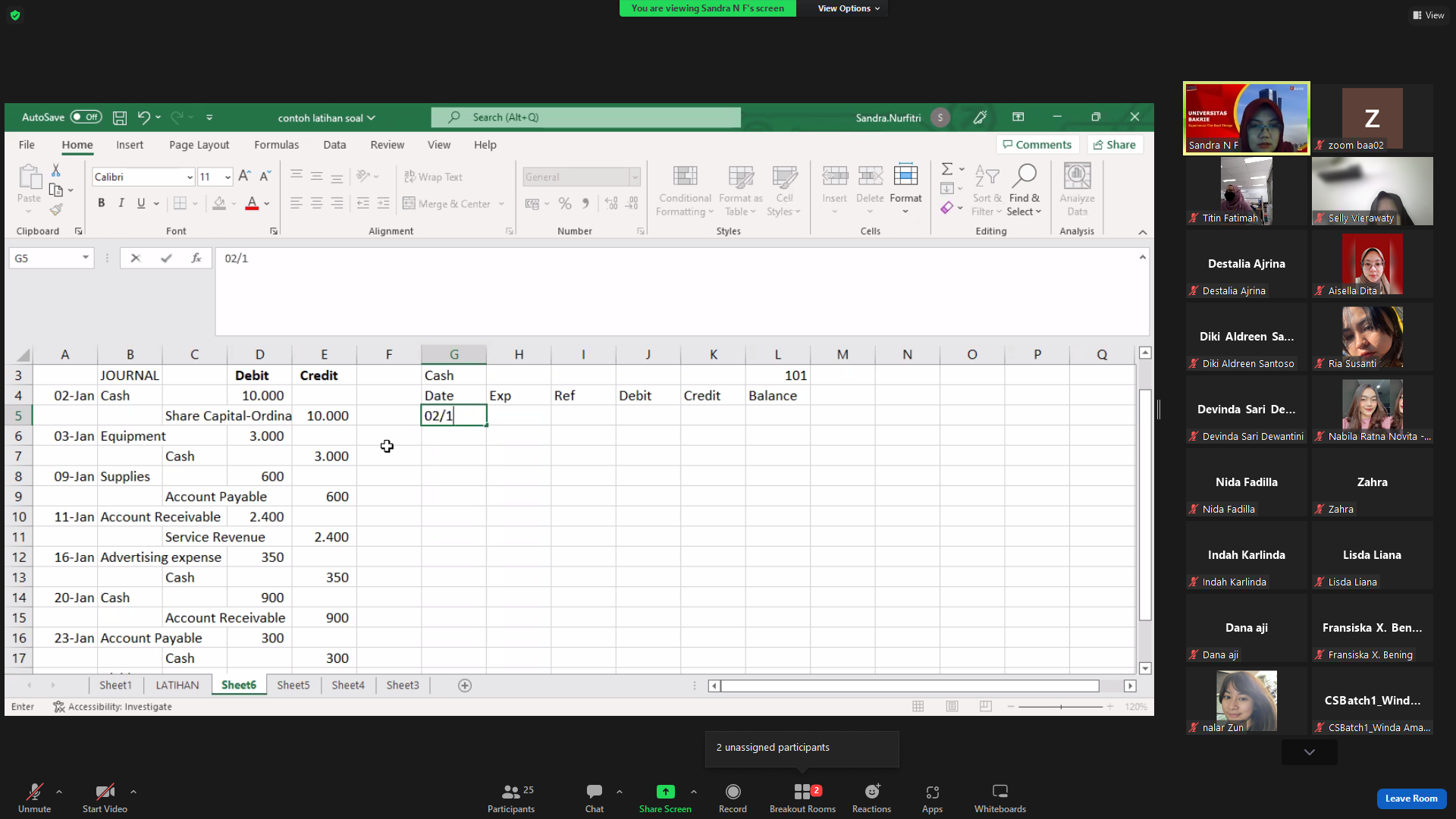The image size is (1456, 819).
Task: Open the Data ribbon tab
Action: (x=334, y=144)
